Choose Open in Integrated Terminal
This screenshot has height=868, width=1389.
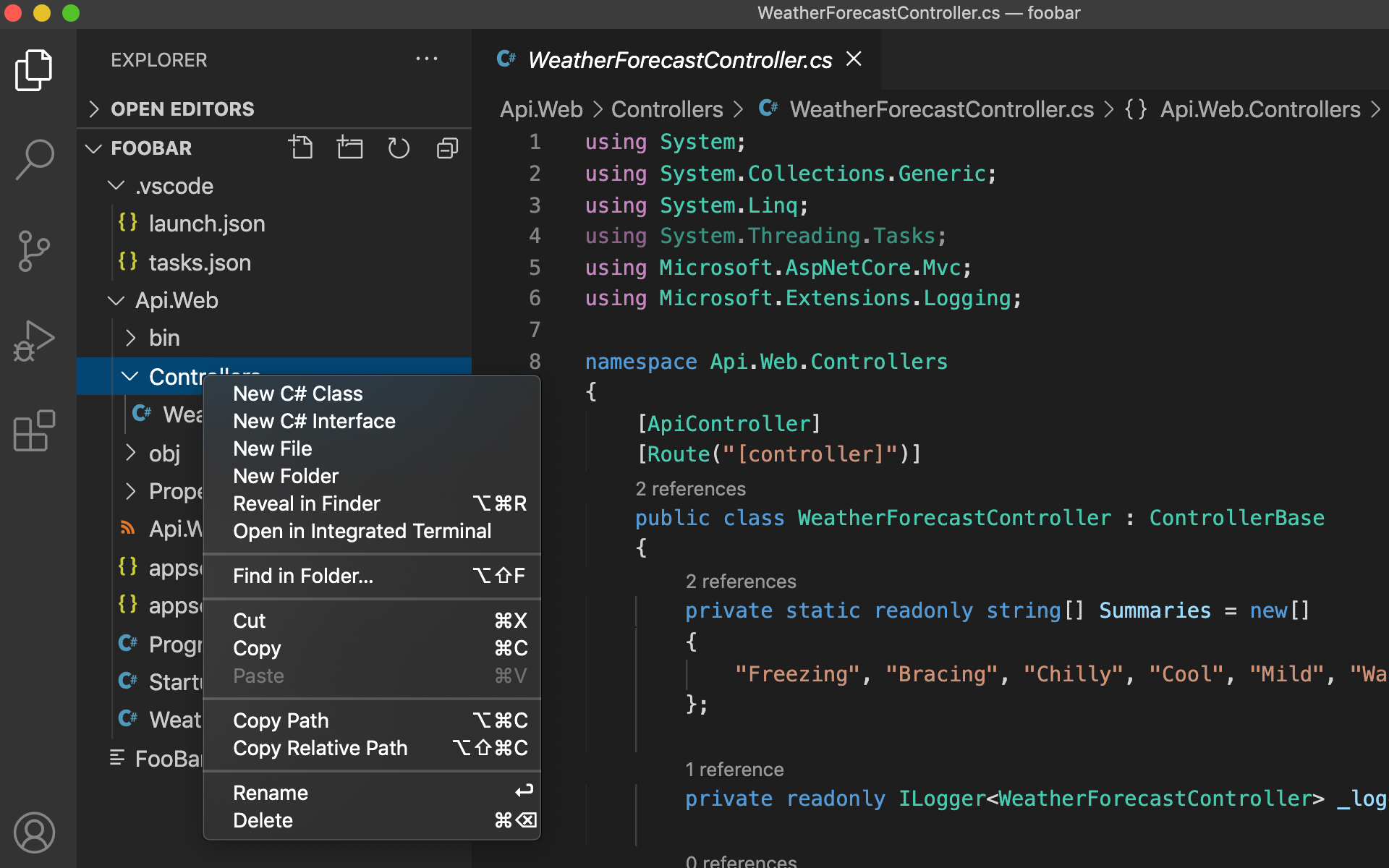coord(362,531)
